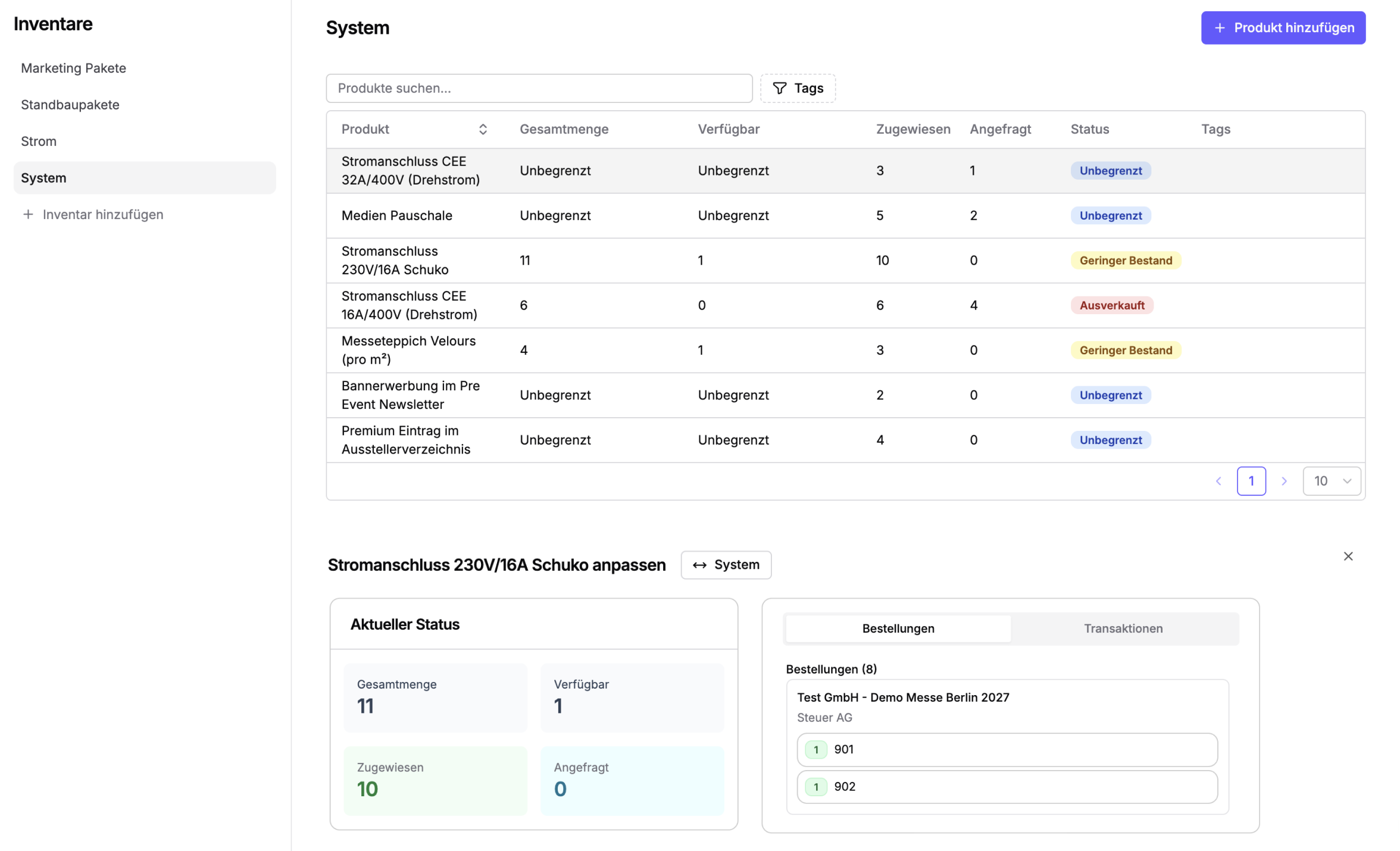
Task: Click the plus icon beside Inventar hinzufügen
Action: tap(28, 214)
